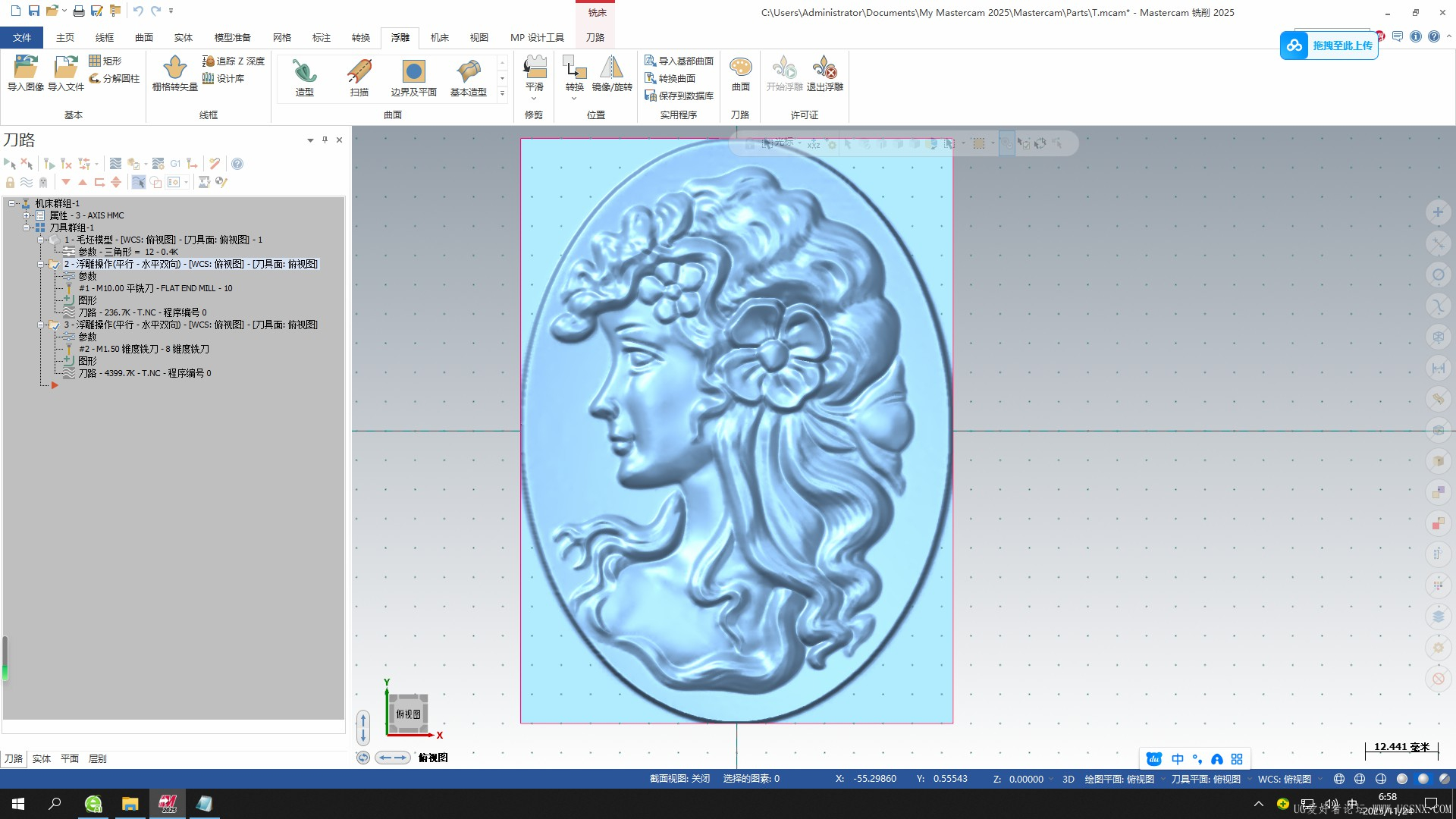Click the 栅格转矢量 raster-to-vector icon
This screenshot has height=819, width=1456.
tap(174, 68)
